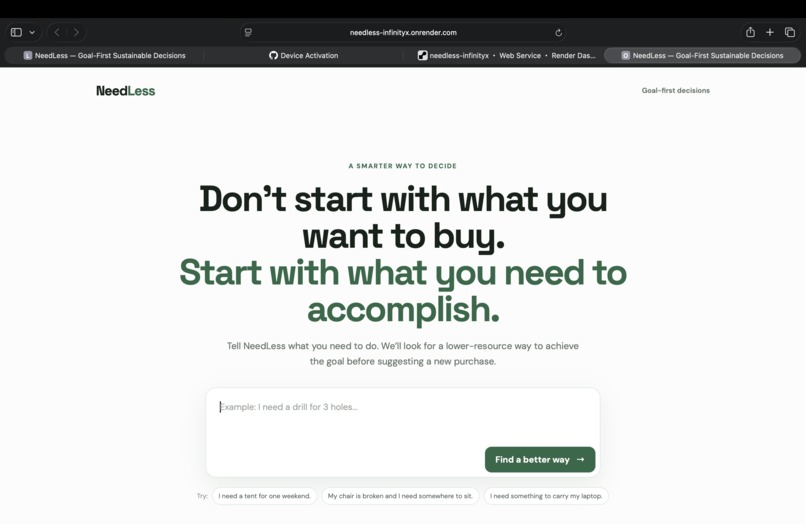Click the 'Start with what you need to accomplish' heading
This screenshot has height=524, width=806.
click(x=403, y=291)
